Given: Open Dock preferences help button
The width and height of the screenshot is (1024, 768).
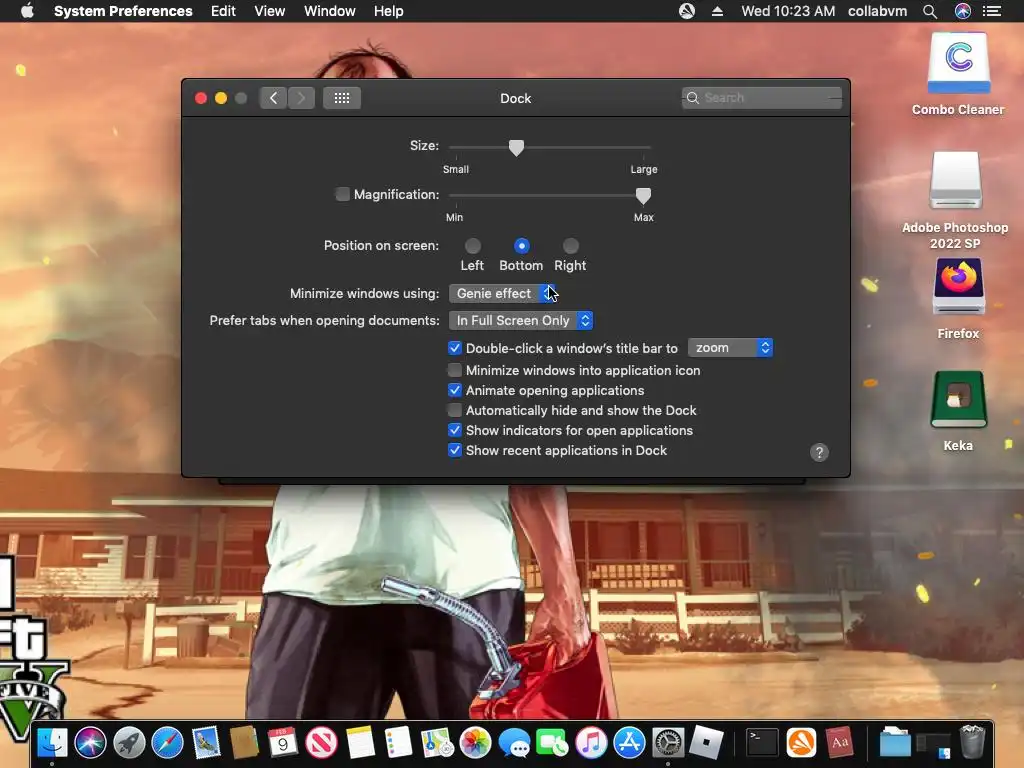Looking at the screenshot, I should 819,453.
